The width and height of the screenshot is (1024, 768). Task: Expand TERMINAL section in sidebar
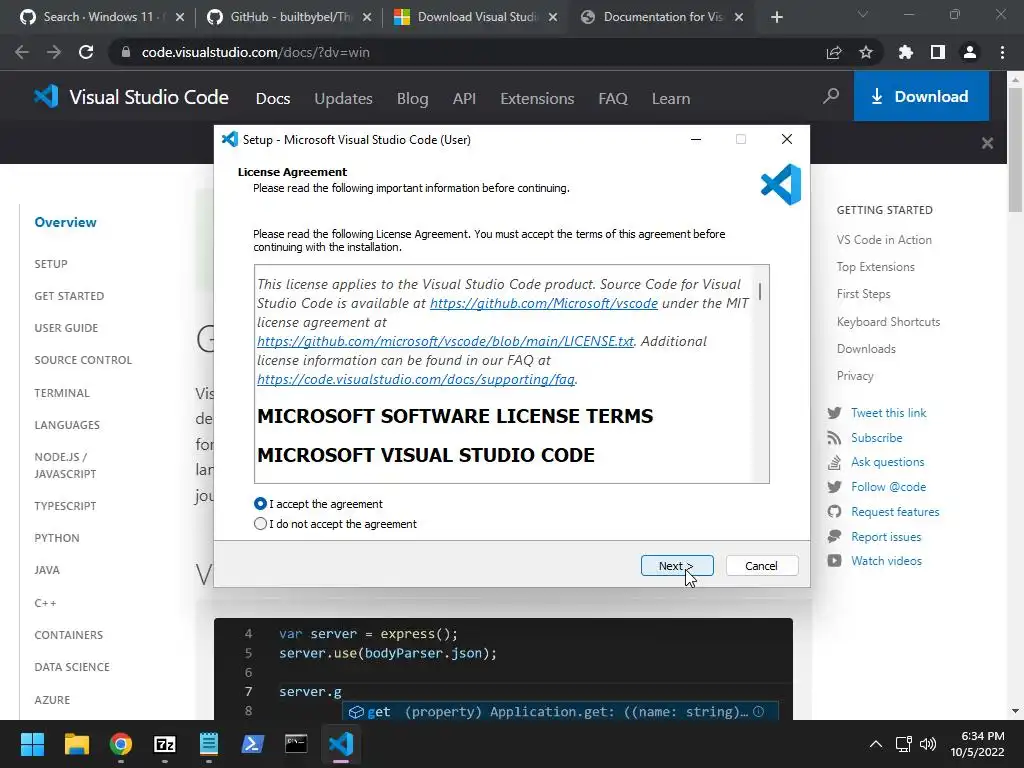pyautogui.click(x=62, y=393)
